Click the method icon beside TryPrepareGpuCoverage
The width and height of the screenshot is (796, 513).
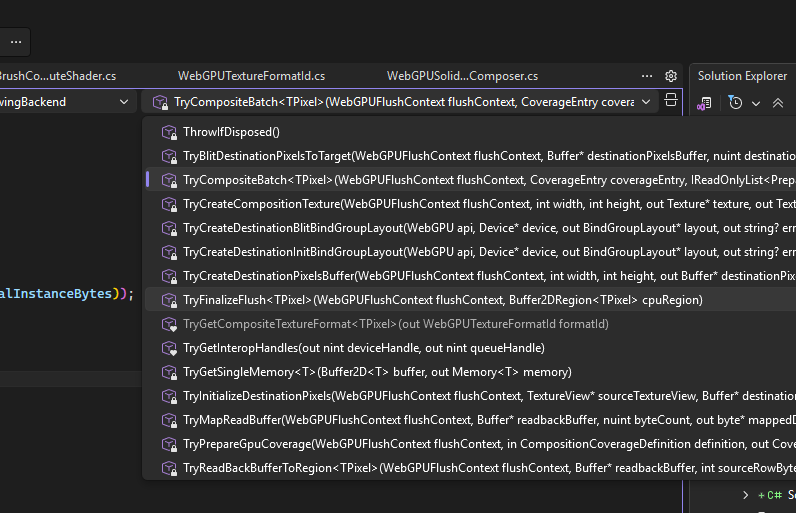coord(169,444)
